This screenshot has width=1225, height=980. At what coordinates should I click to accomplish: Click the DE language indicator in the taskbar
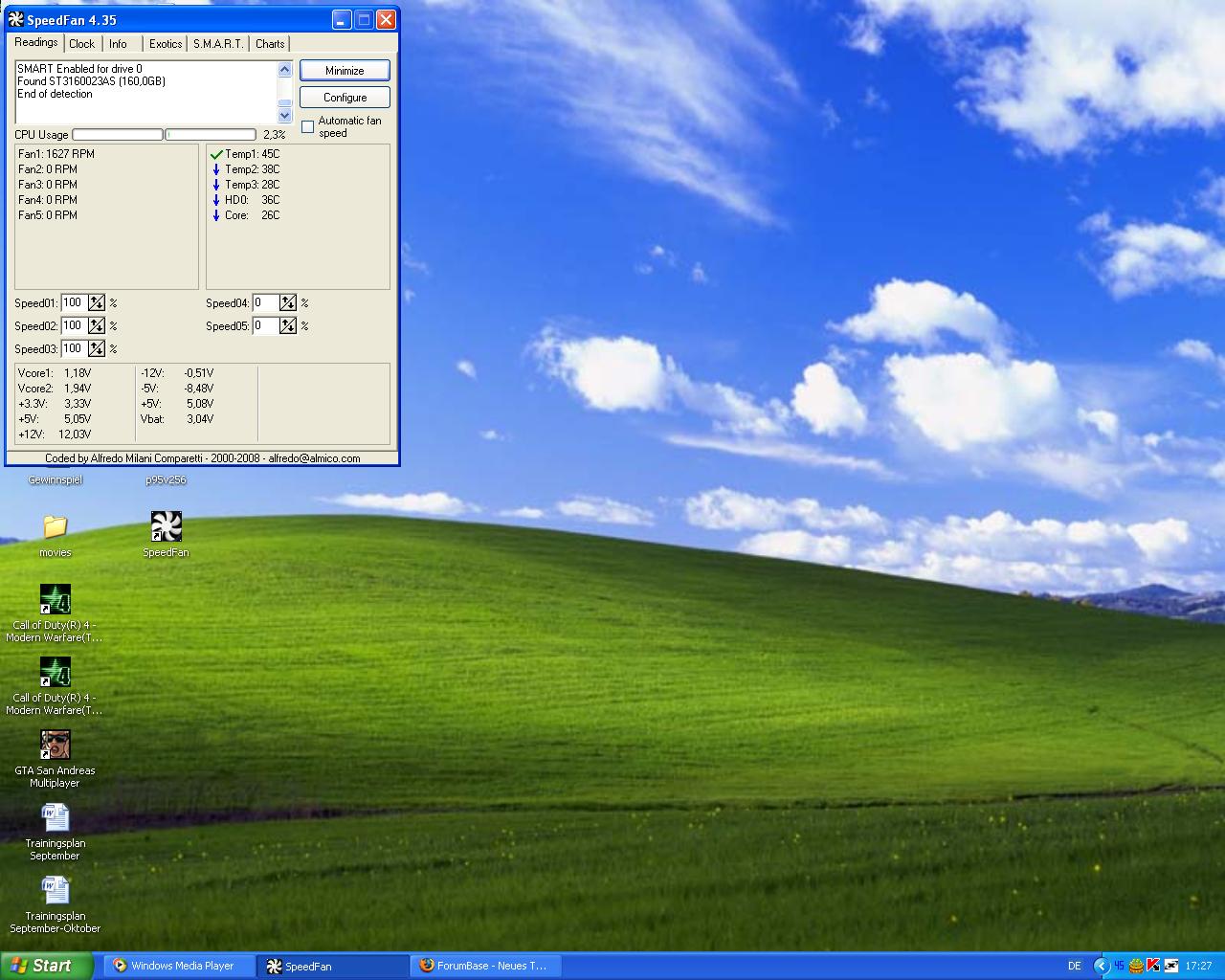tap(1075, 966)
